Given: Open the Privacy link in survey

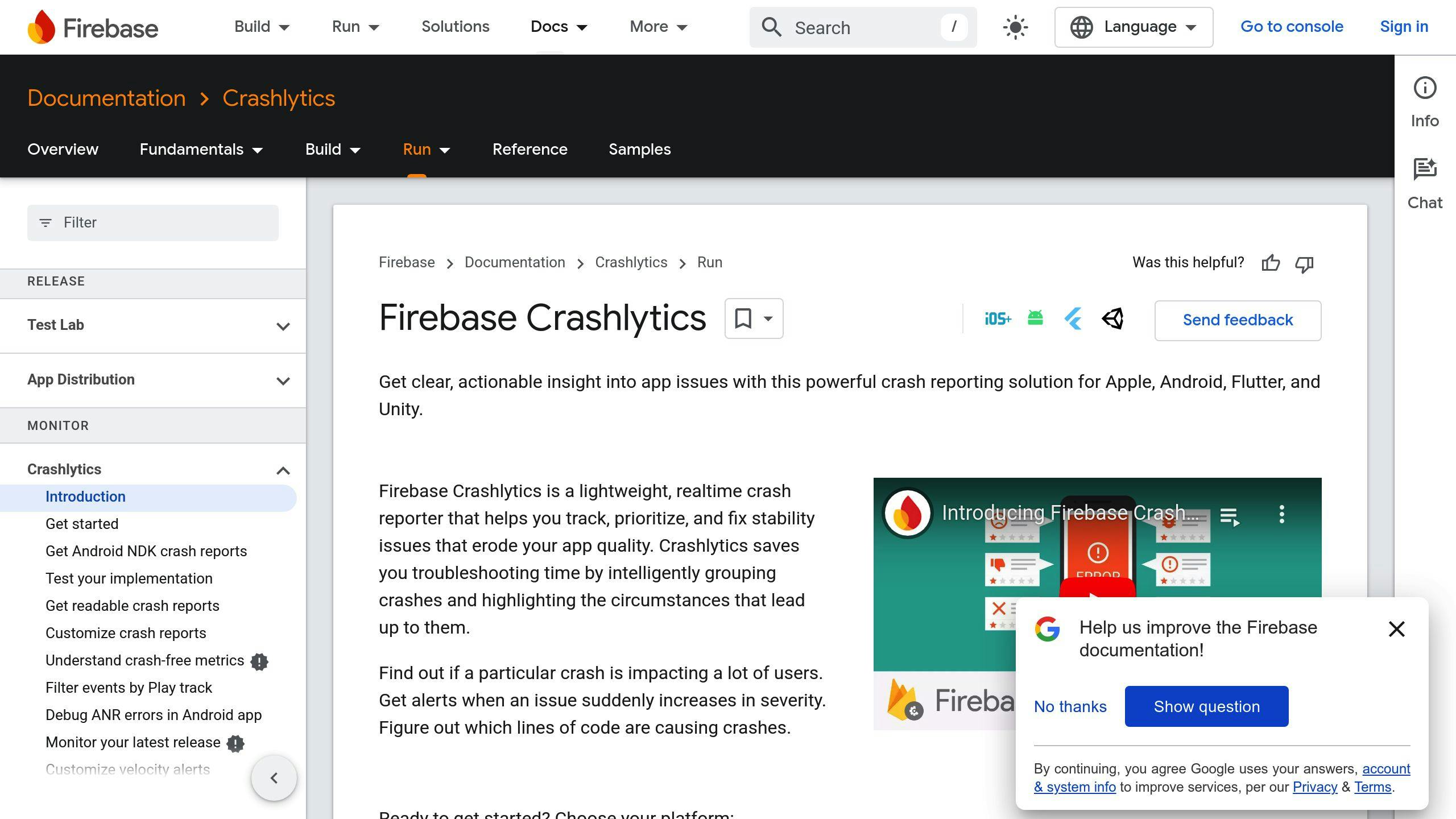Looking at the screenshot, I should click(1314, 787).
